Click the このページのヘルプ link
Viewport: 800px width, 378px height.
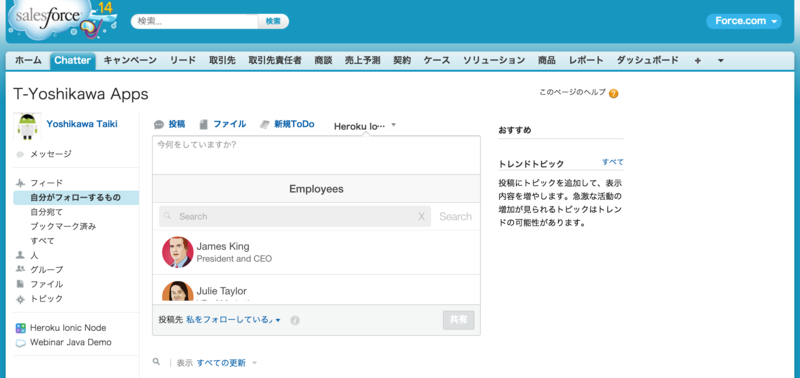coord(572,92)
